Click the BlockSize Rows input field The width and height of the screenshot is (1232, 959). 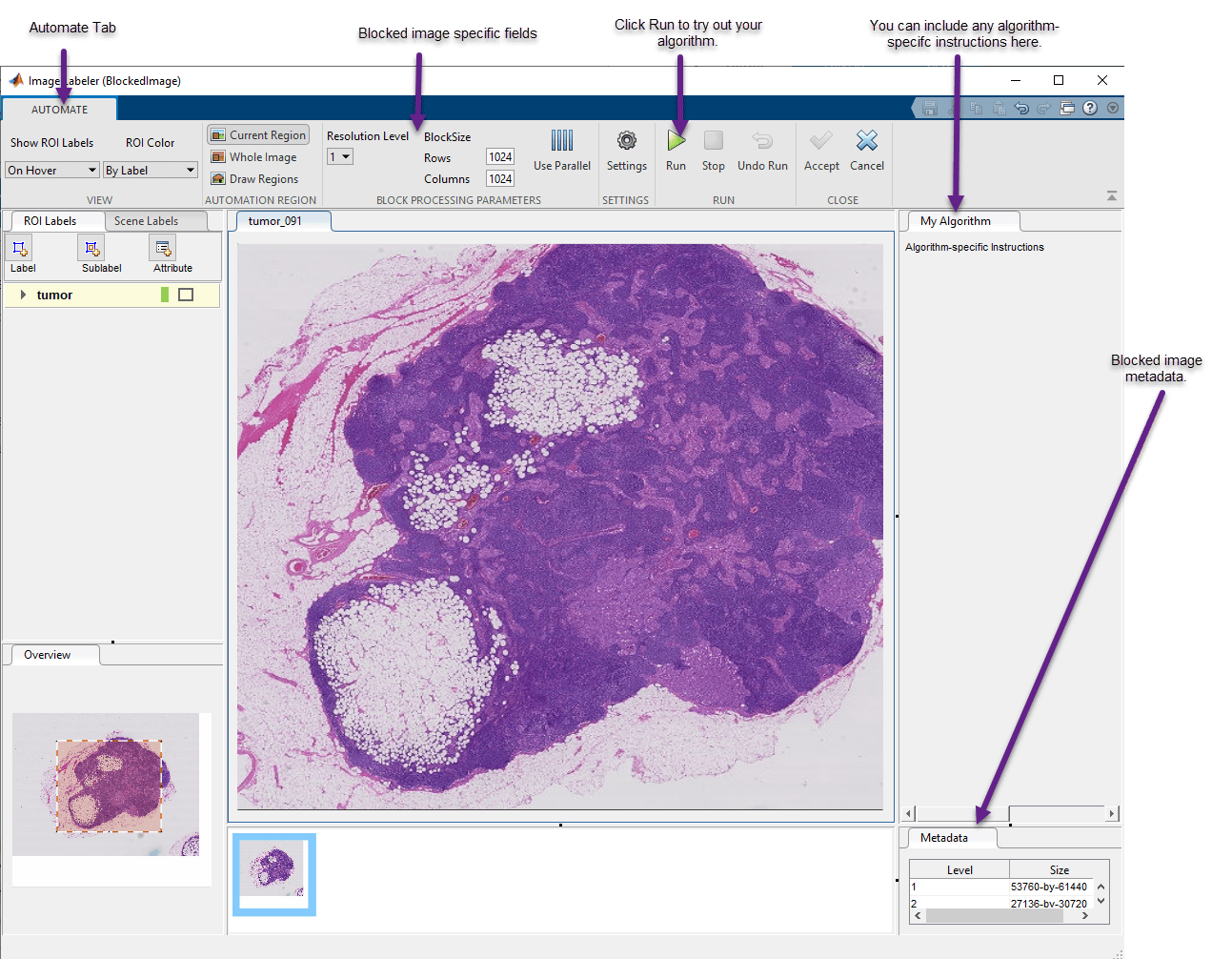(x=500, y=157)
